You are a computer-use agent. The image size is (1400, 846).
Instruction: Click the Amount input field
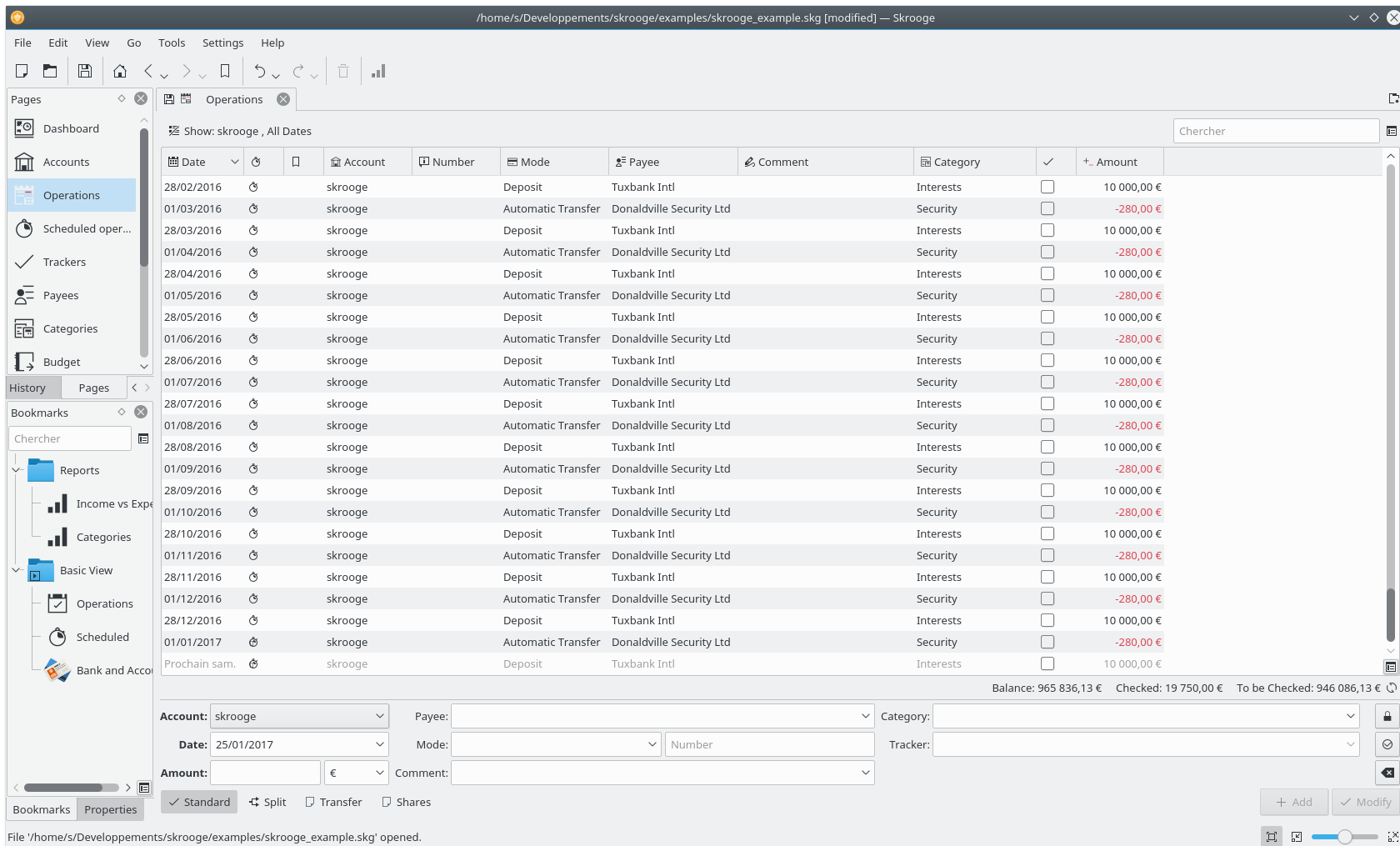coord(265,773)
